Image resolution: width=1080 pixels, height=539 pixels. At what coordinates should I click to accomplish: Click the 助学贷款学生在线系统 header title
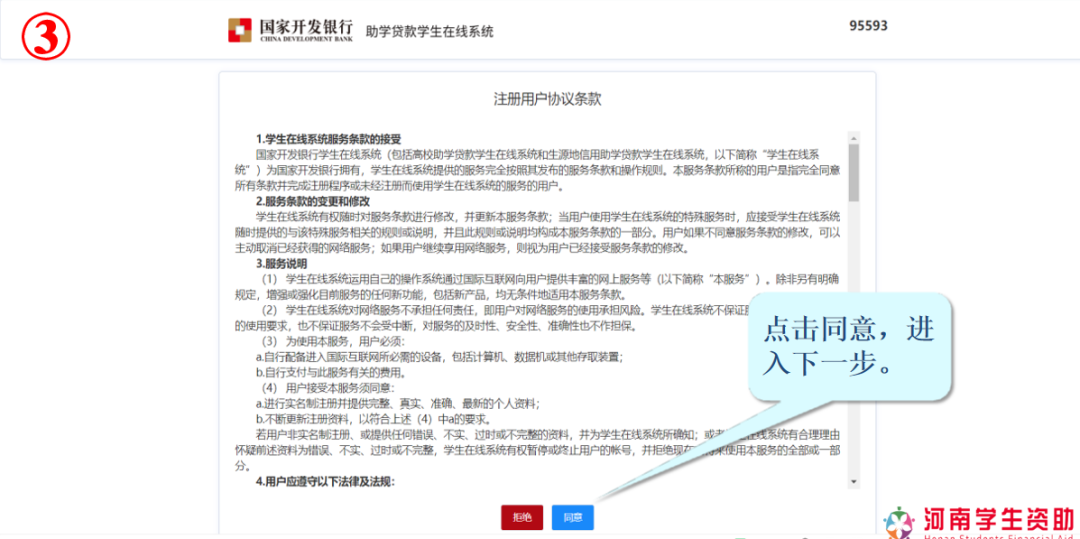429,31
